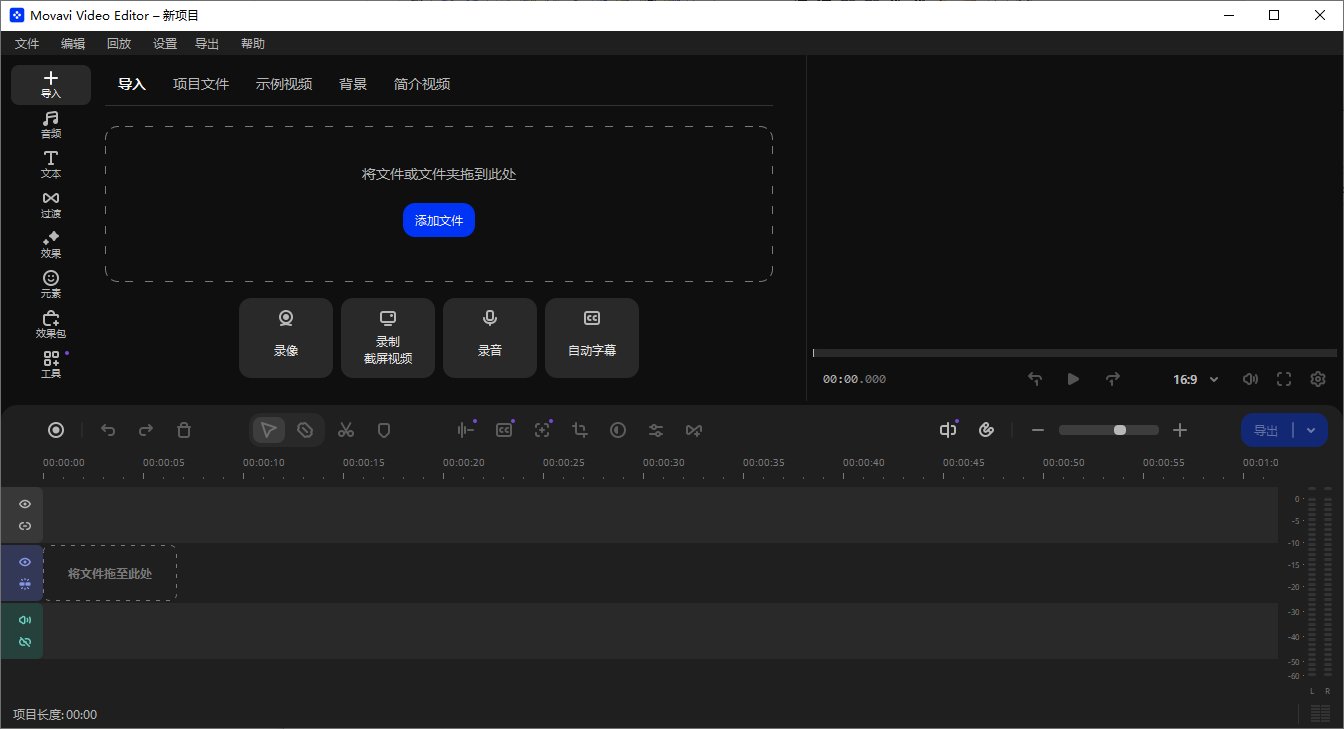Click the 录像 webcam recording button
1344x729 pixels.
[x=286, y=338]
